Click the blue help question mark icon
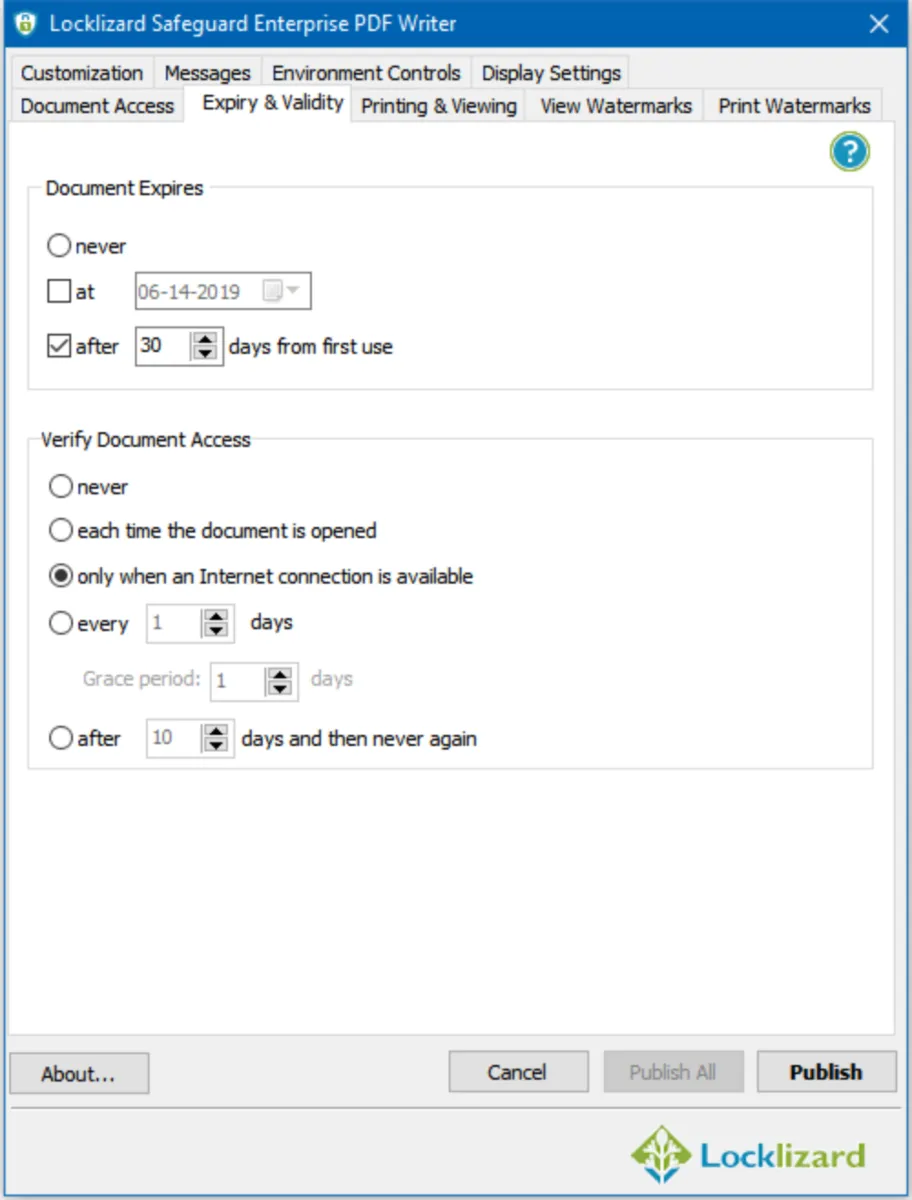Screen dimensions: 912x1200 point(849,152)
